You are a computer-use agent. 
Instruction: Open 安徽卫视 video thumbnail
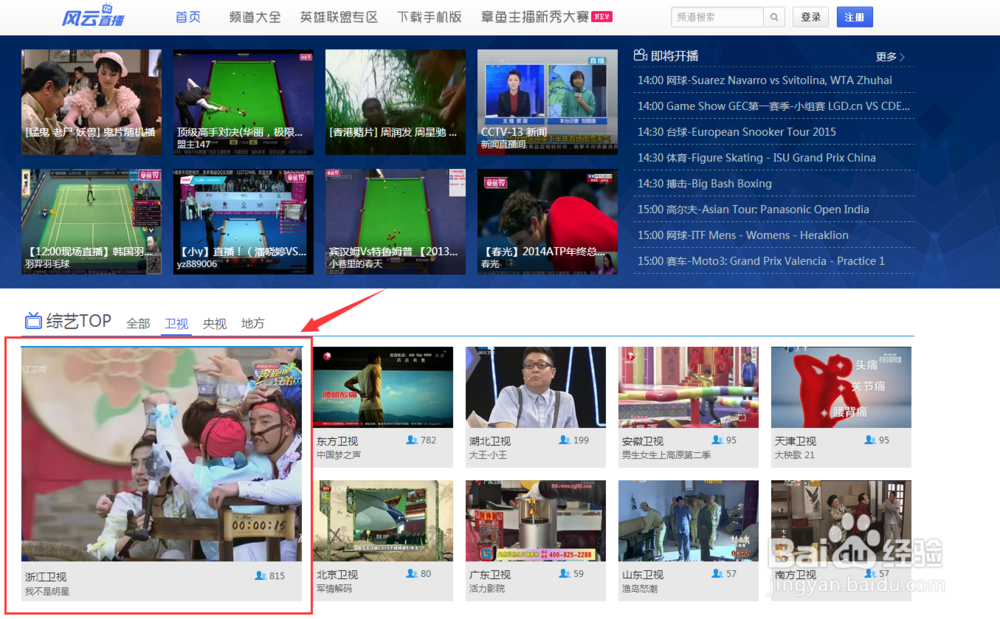click(688, 387)
